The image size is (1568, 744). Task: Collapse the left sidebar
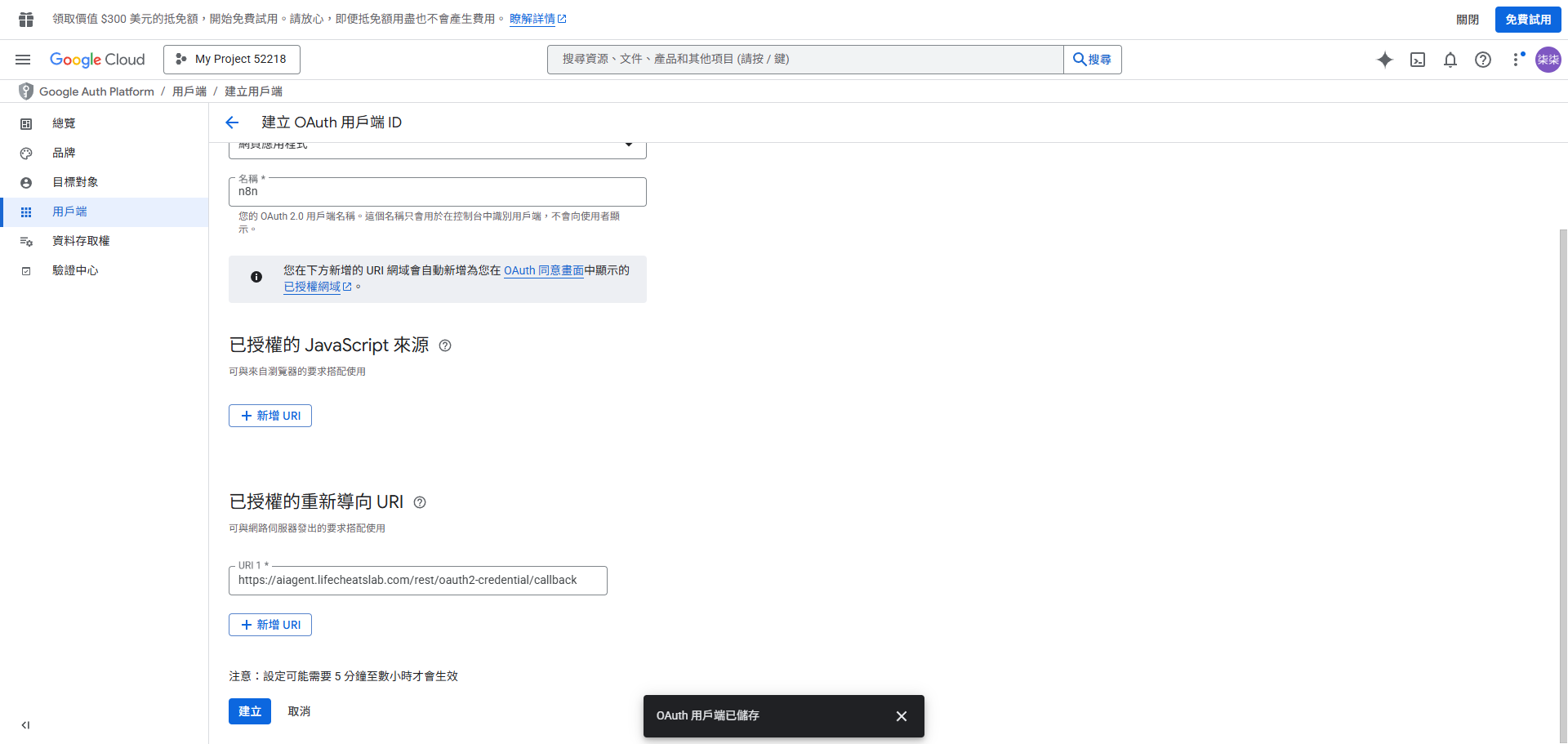(x=24, y=724)
